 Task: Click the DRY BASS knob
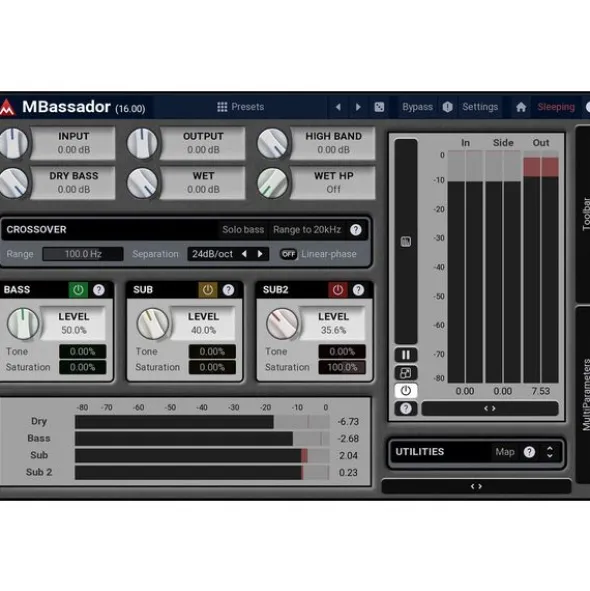click(x=13, y=183)
